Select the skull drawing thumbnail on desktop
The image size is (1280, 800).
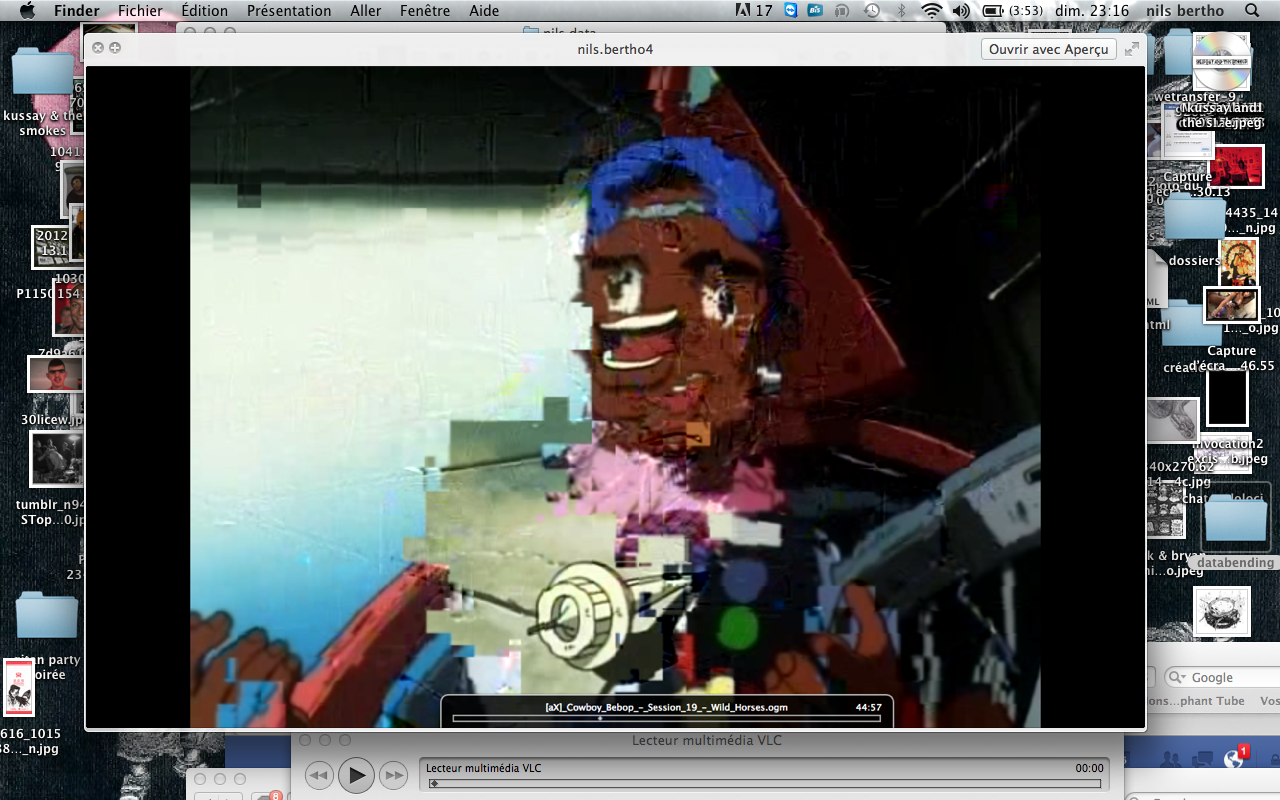point(1222,612)
